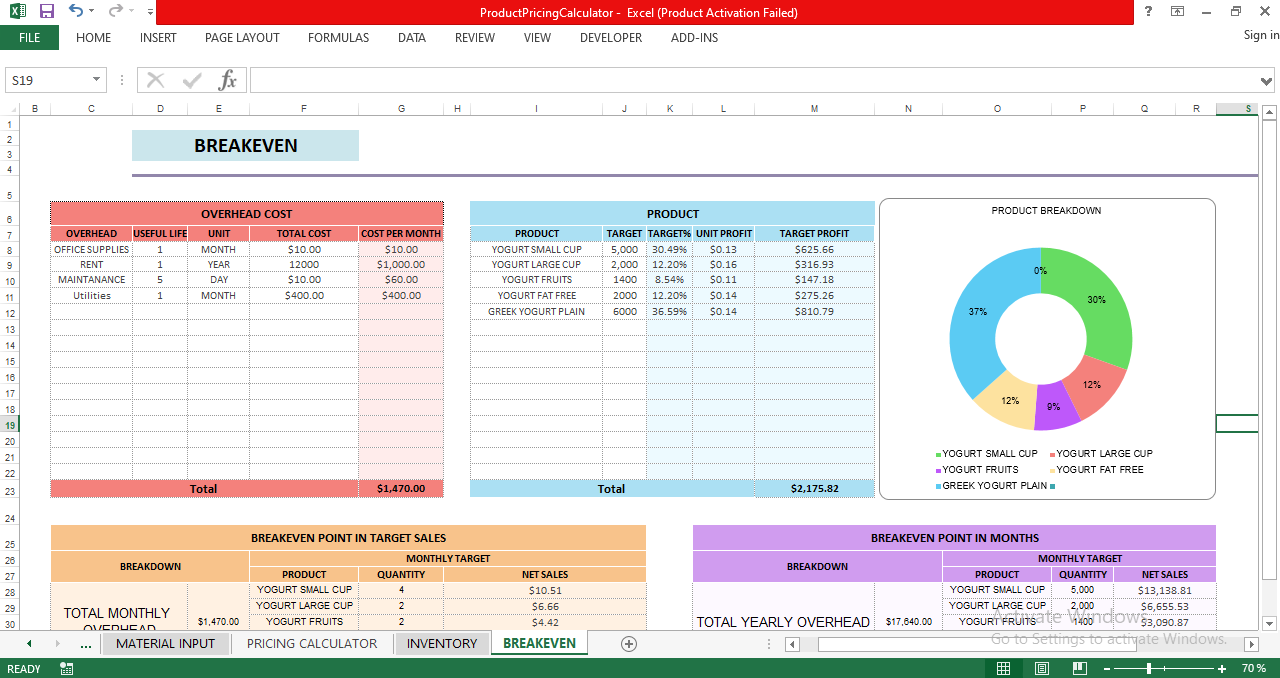Open the DATA ribbon tab
The height and width of the screenshot is (678, 1280).
pyautogui.click(x=411, y=37)
